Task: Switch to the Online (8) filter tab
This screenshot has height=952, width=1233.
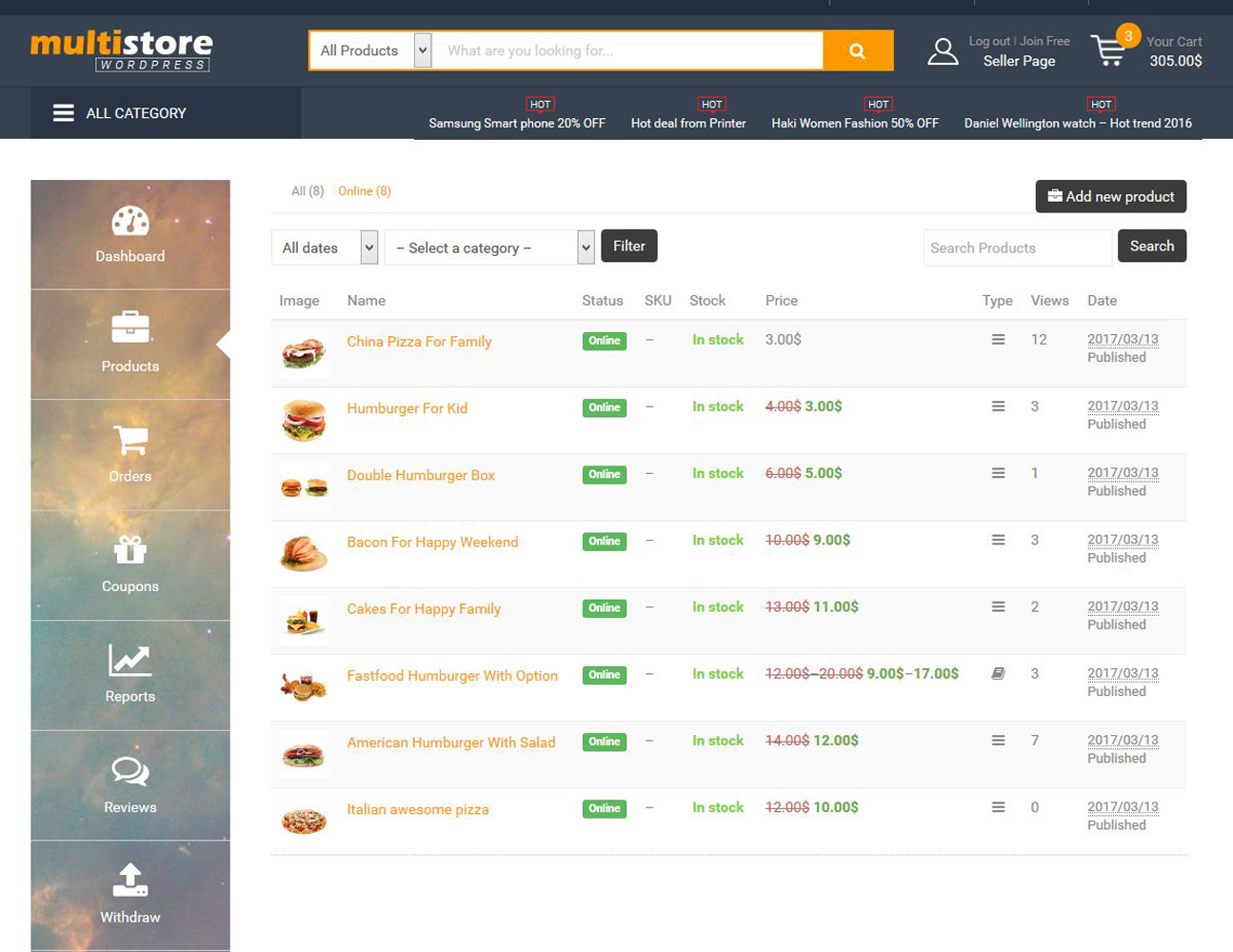Action: click(365, 191)
